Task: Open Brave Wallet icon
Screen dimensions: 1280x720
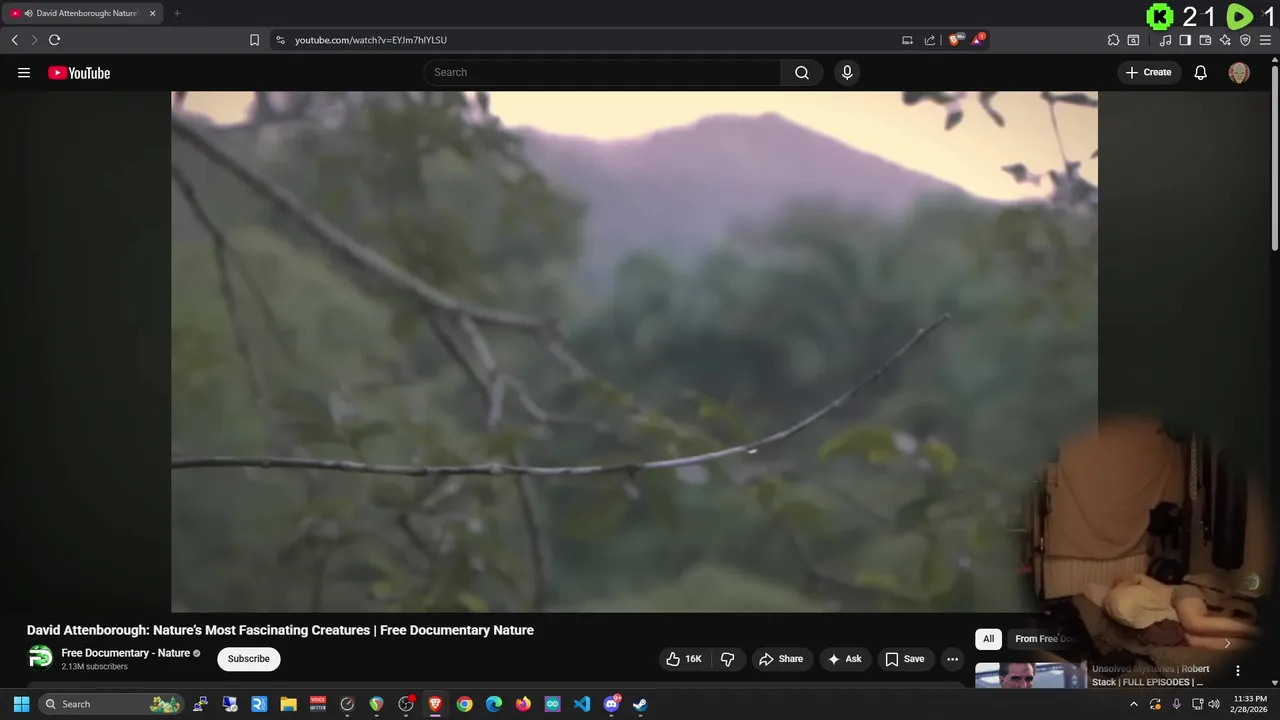Action: [x=1205, y=40]
